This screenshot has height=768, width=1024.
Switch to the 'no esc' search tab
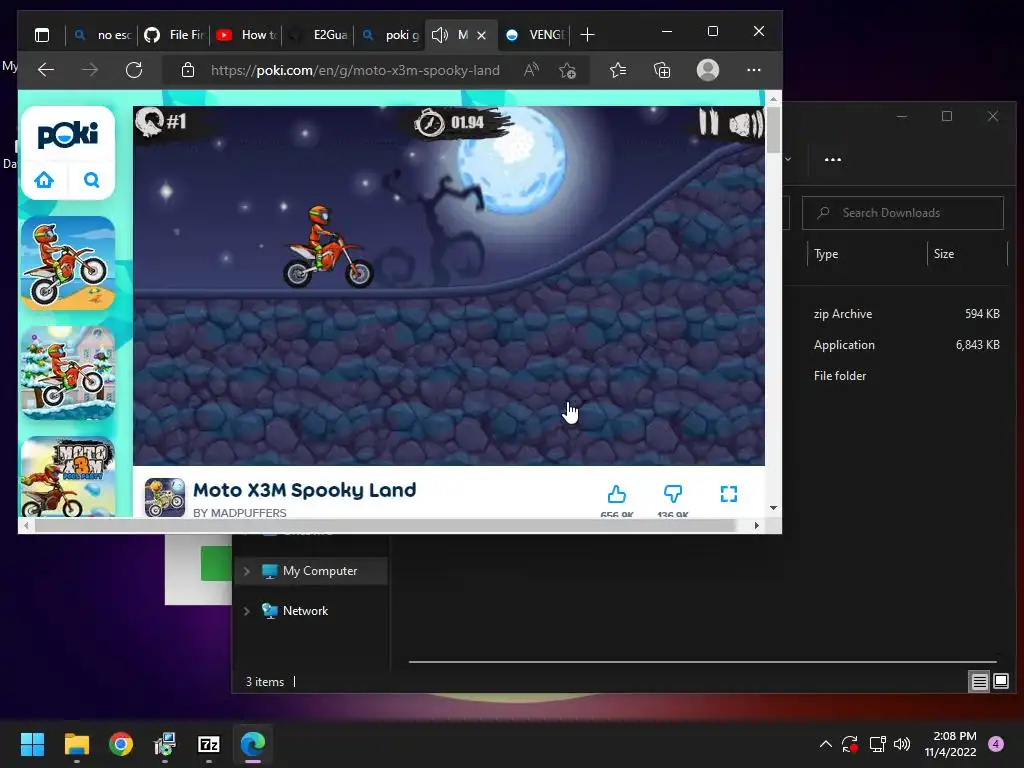tap(102, 35)
